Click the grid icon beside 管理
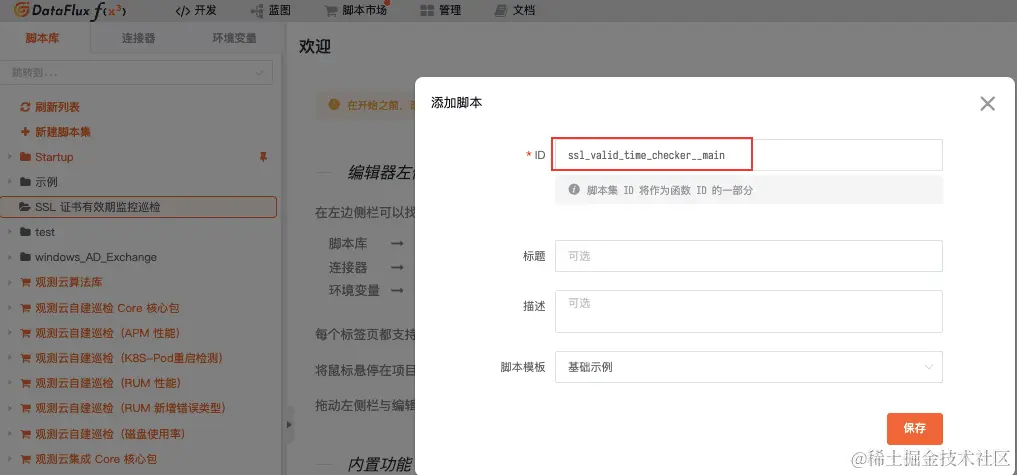1017x475 pixels. coord(427,11)
